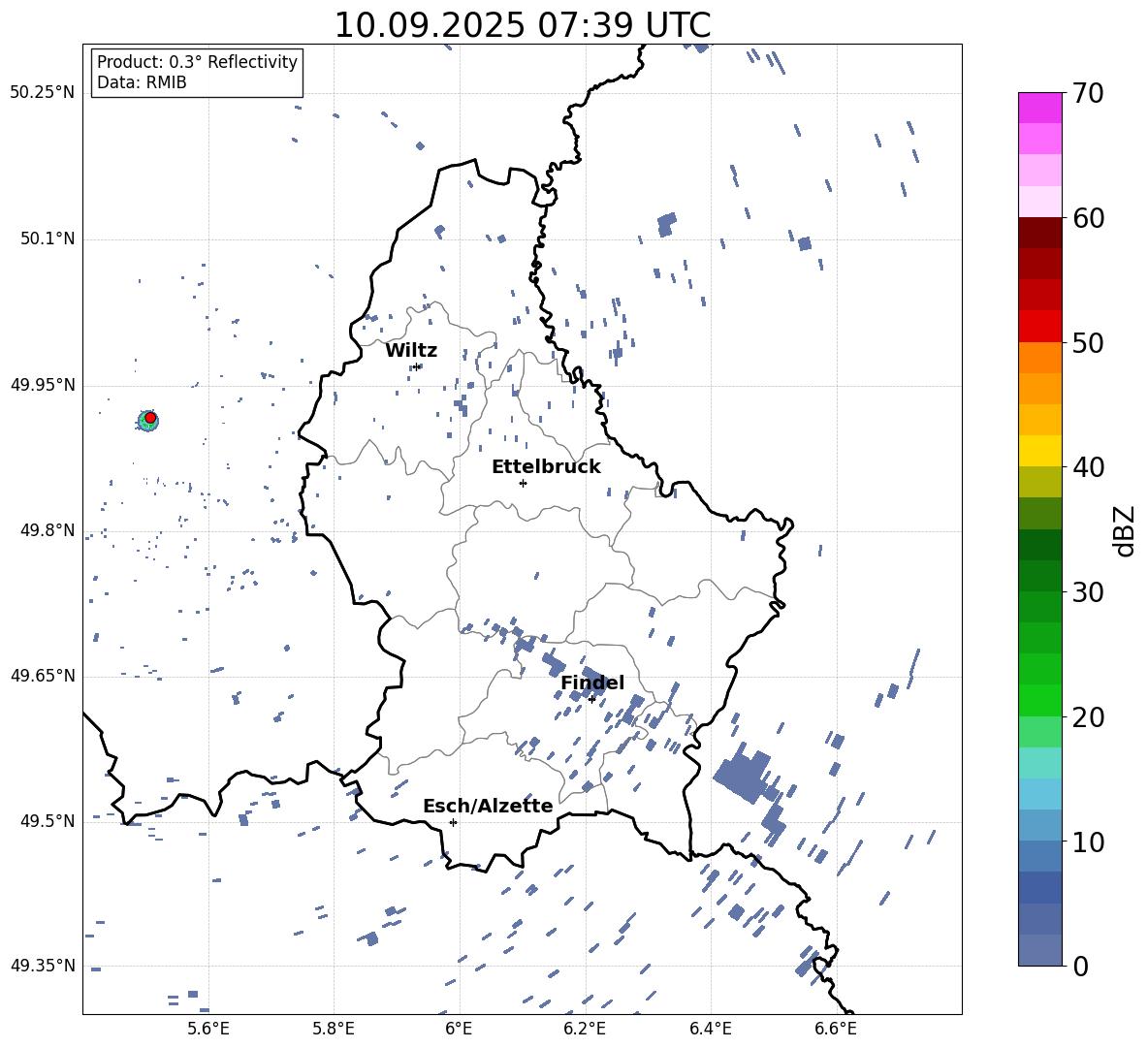Click the 49.8°N latitude label
This screenshot has width=1148, height=1048.
(47, 530)
